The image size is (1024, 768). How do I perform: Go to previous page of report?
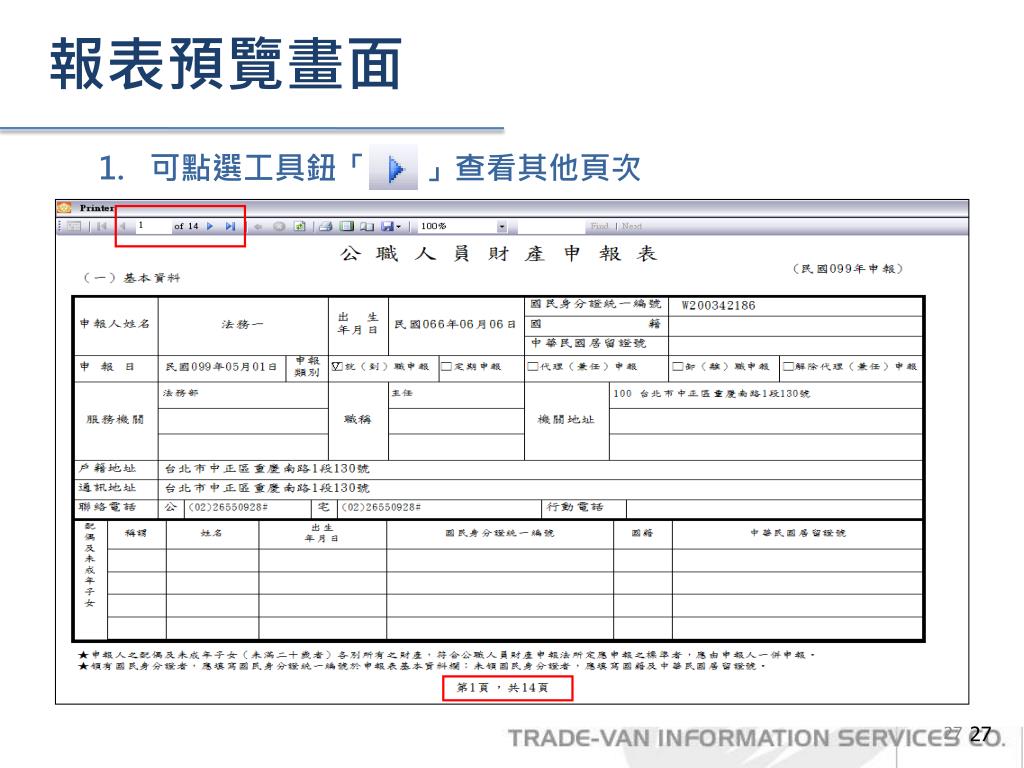pyautogui.click(x=122, y=226)
